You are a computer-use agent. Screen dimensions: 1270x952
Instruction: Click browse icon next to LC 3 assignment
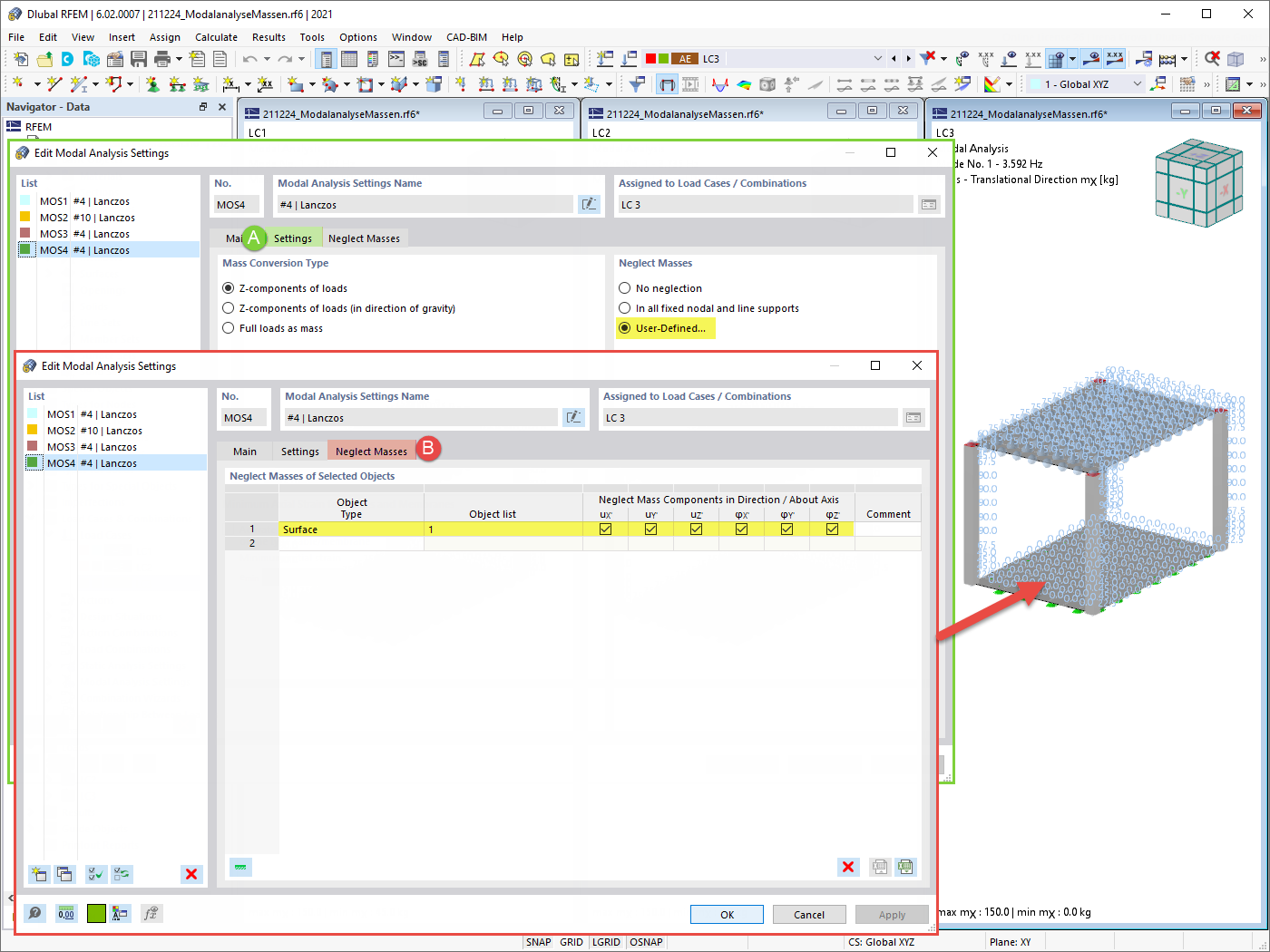pos(912,416)
